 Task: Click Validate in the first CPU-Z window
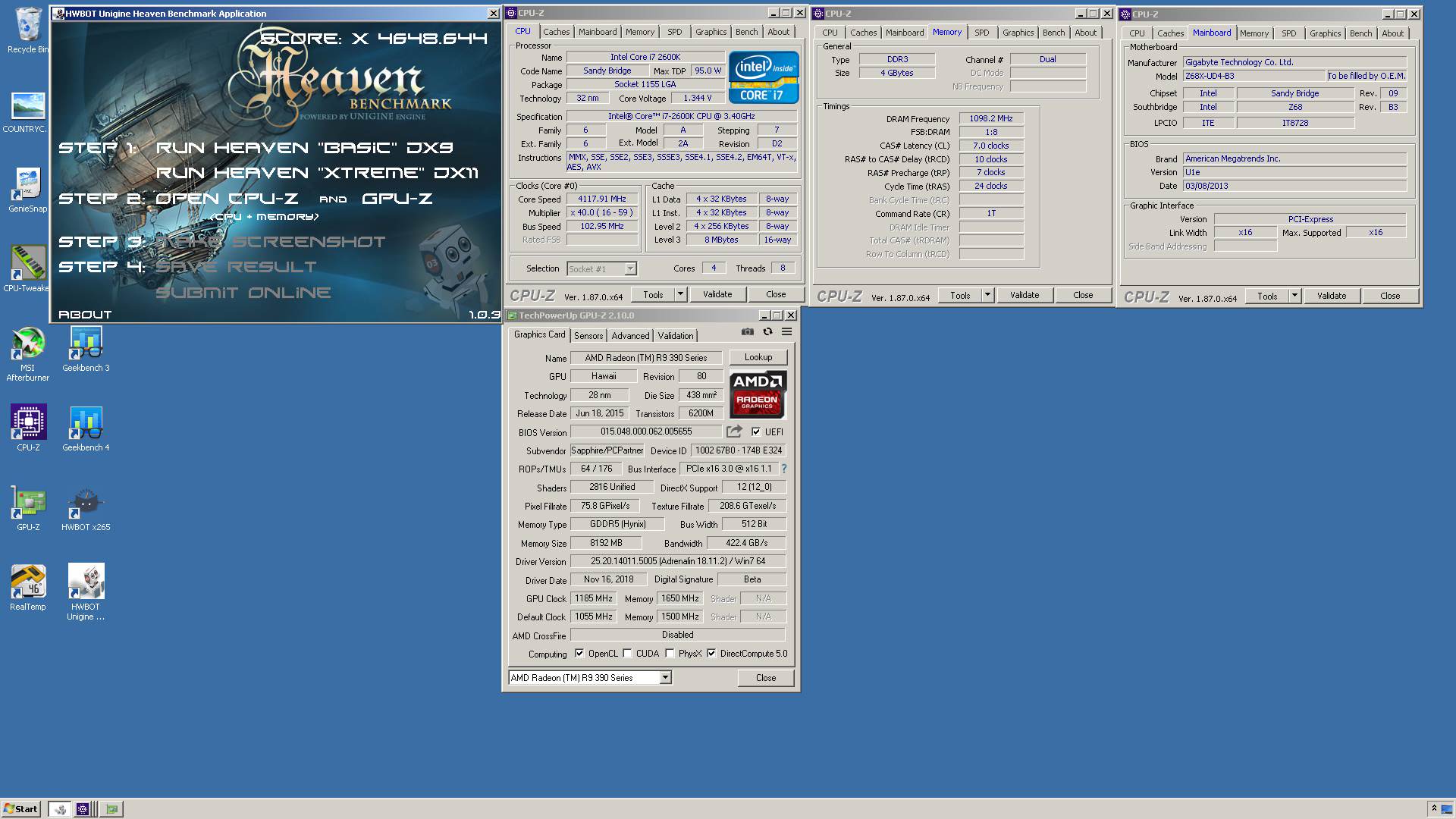coord(717,294)
